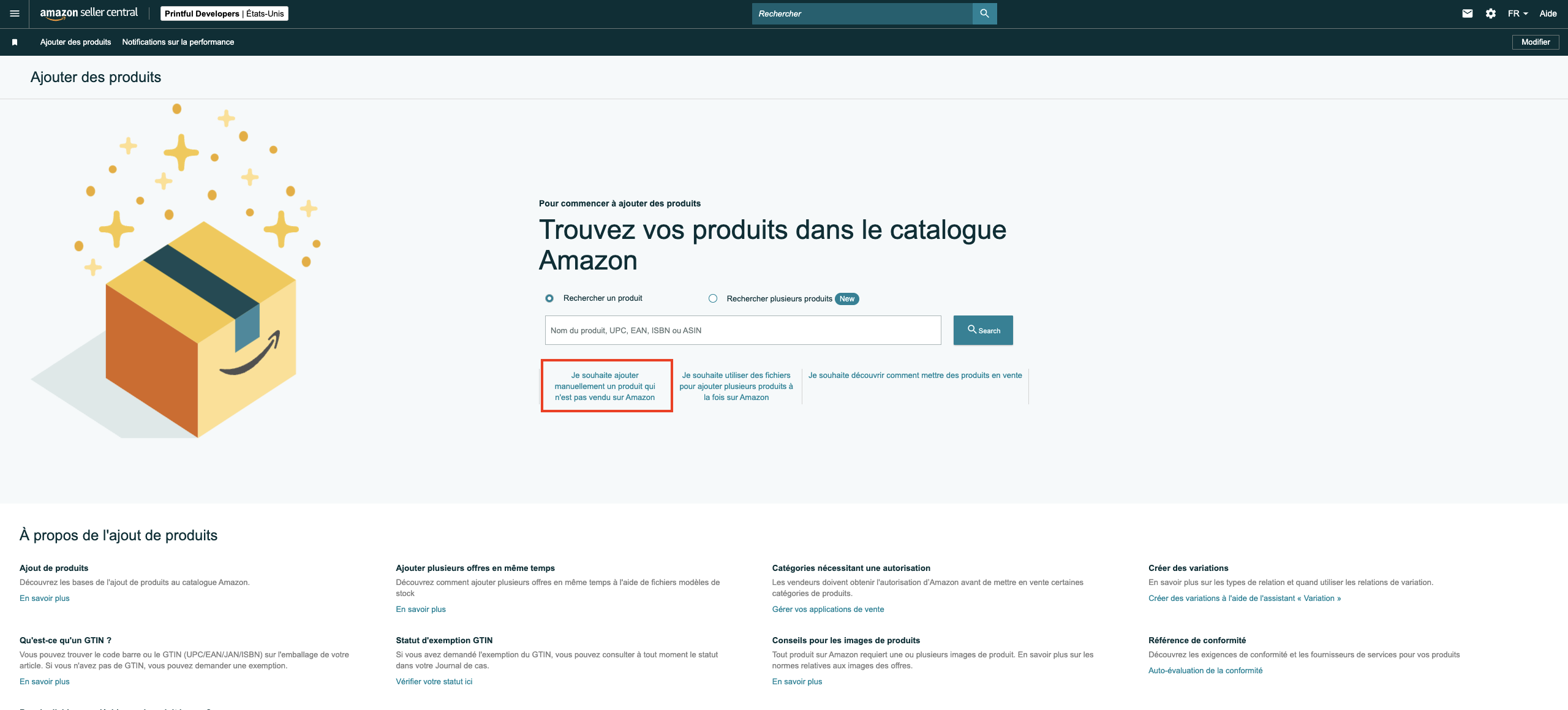Image resolution: width=1568 pixels, height=710 pixels.
Task: Click the Amazon Seller Central logo
Action: pos(89,13)
